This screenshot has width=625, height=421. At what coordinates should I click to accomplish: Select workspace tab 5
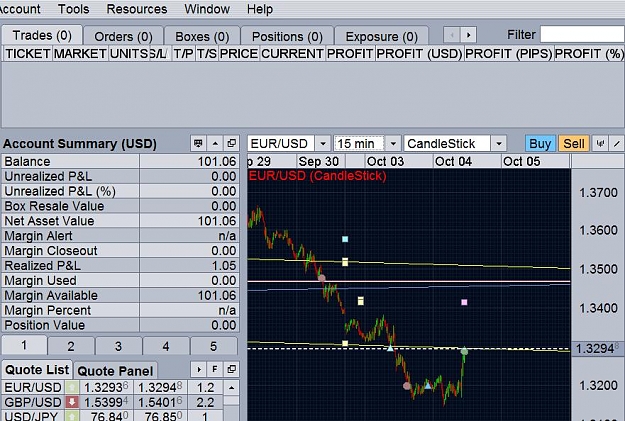[214, 346]
